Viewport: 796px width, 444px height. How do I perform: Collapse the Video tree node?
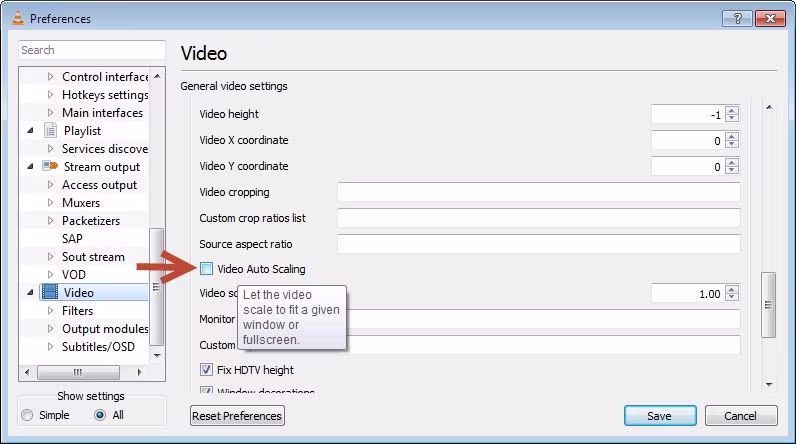coord(30,292)
